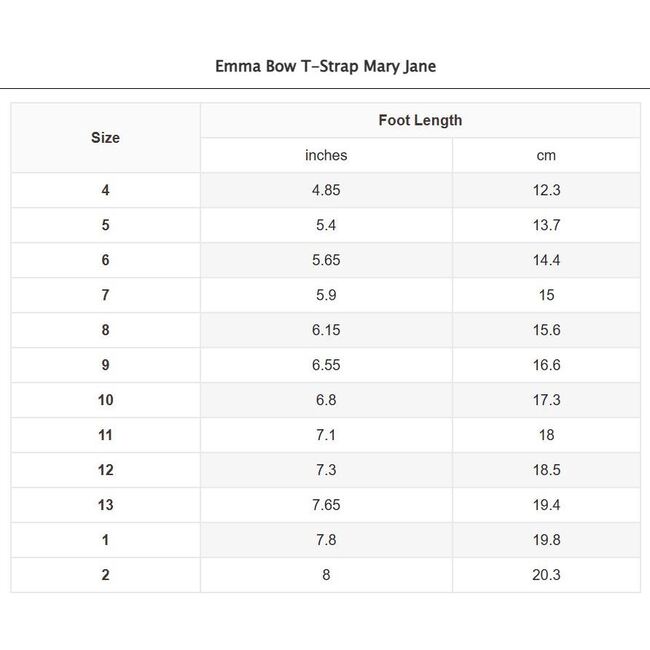Select the 18.5 cm cell
This screenshot has width=650, height=650.
click(546, 470)
